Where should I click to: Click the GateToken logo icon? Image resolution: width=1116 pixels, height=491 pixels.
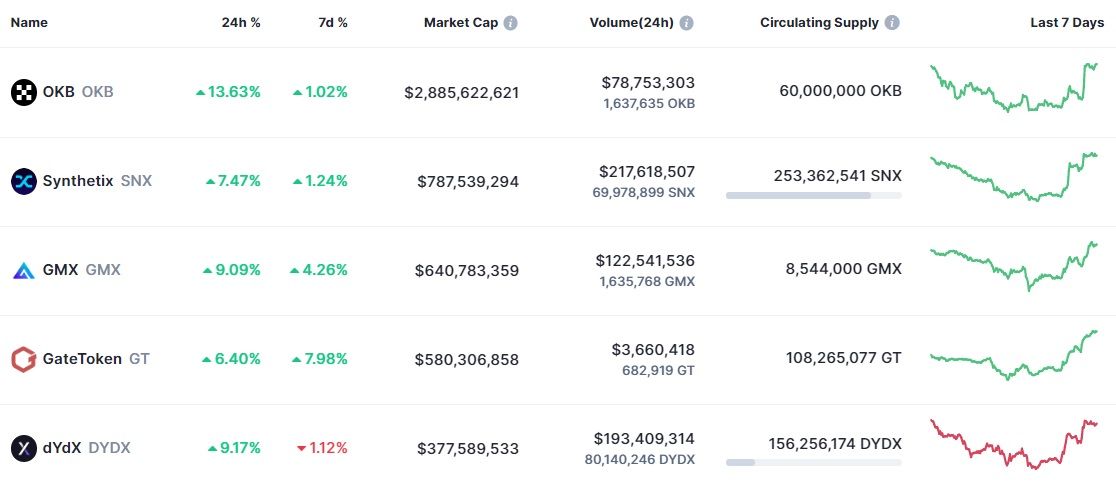pyautogui.click(x=23, y=359)
